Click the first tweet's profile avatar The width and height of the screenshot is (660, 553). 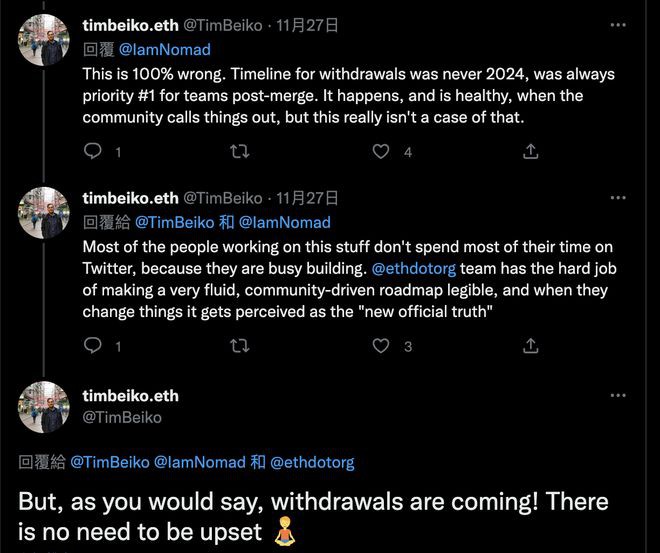coord(44,40)
